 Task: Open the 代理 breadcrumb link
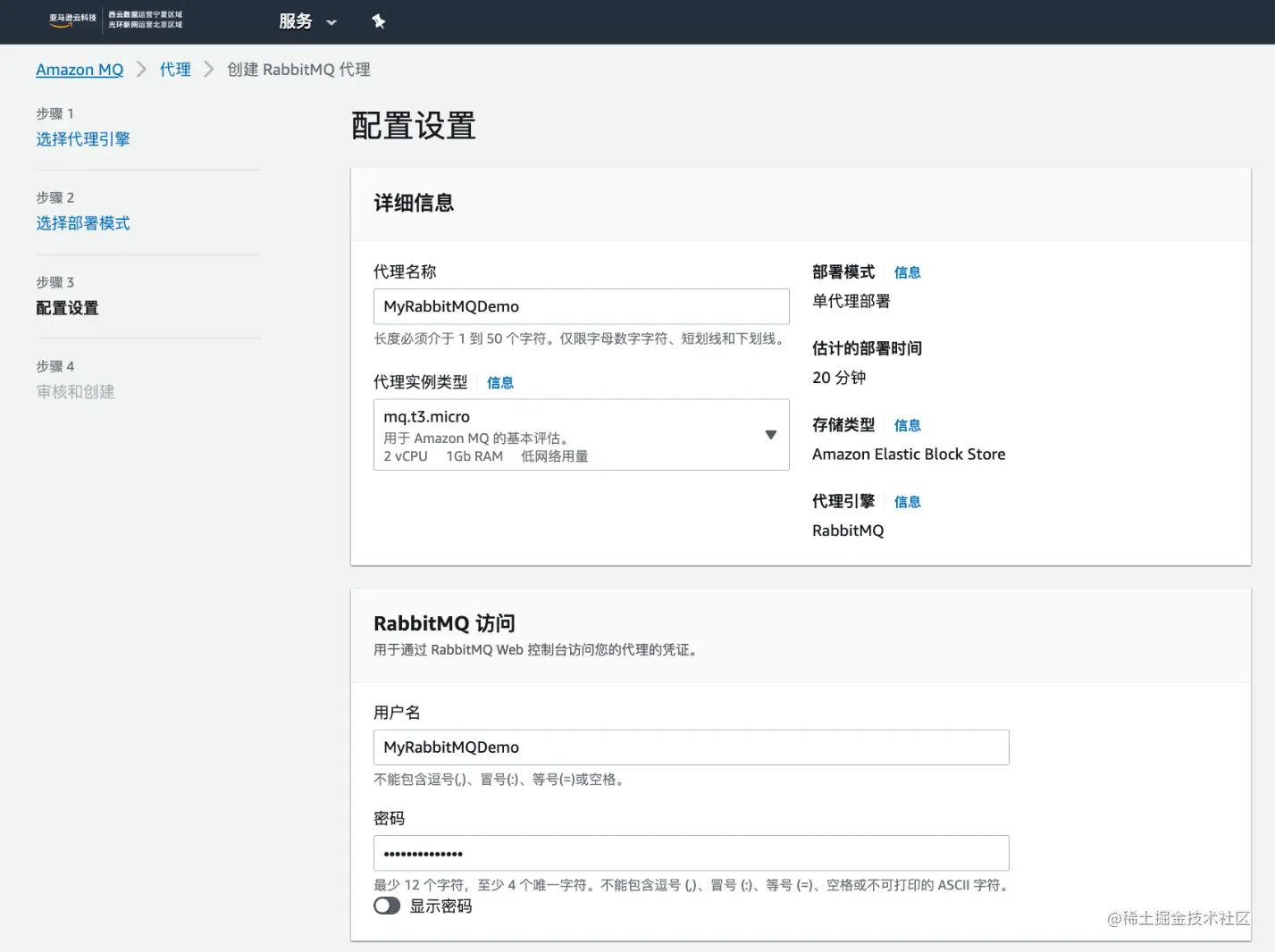click(x=175, y=70)
